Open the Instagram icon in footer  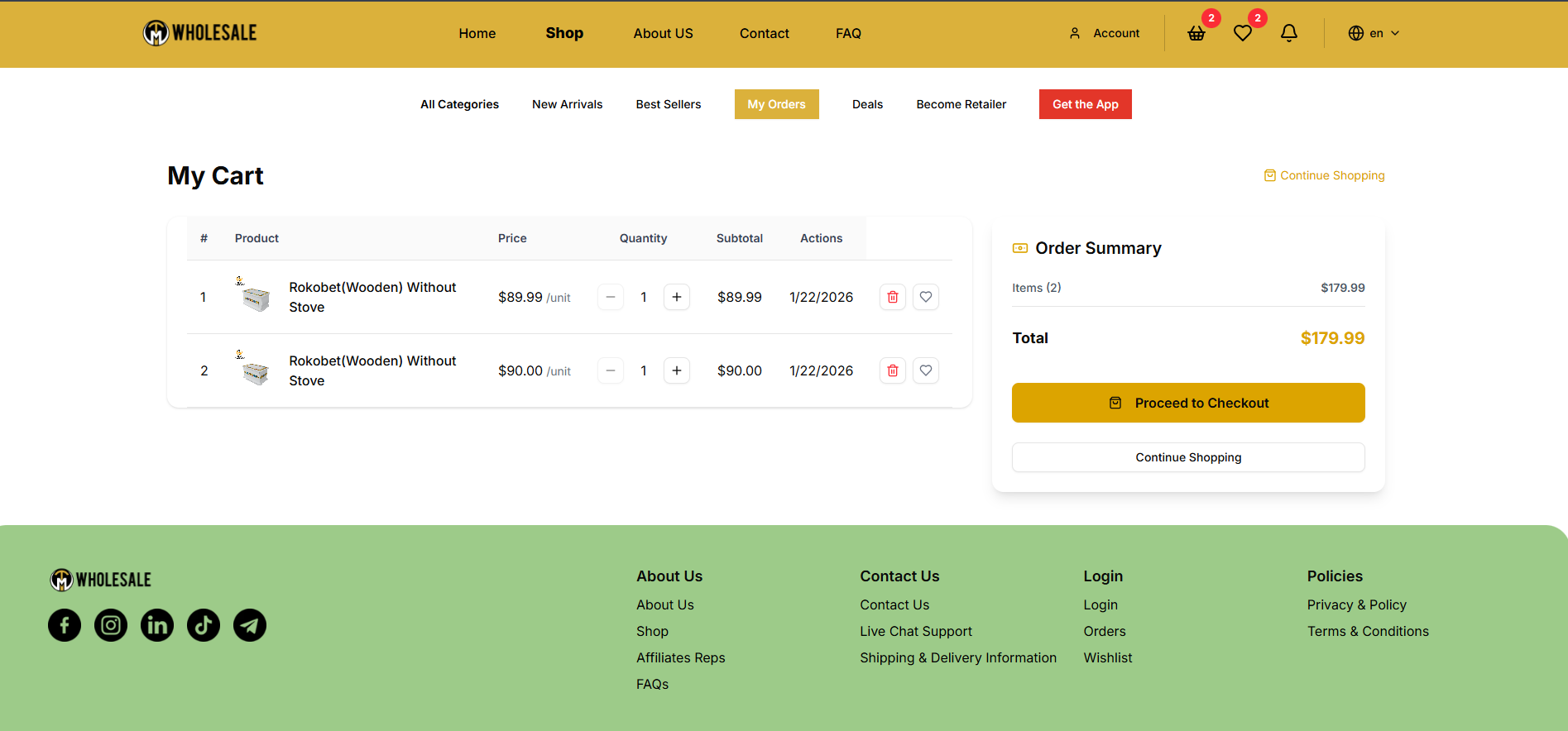point(111,625)
